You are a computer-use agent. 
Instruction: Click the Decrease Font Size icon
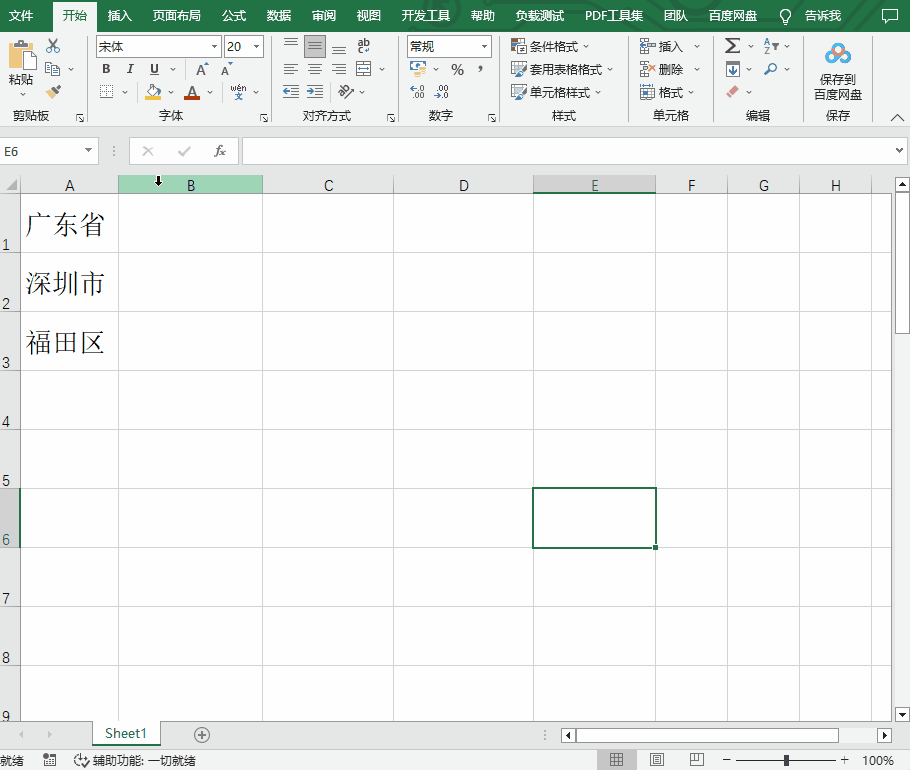point(226,70)
